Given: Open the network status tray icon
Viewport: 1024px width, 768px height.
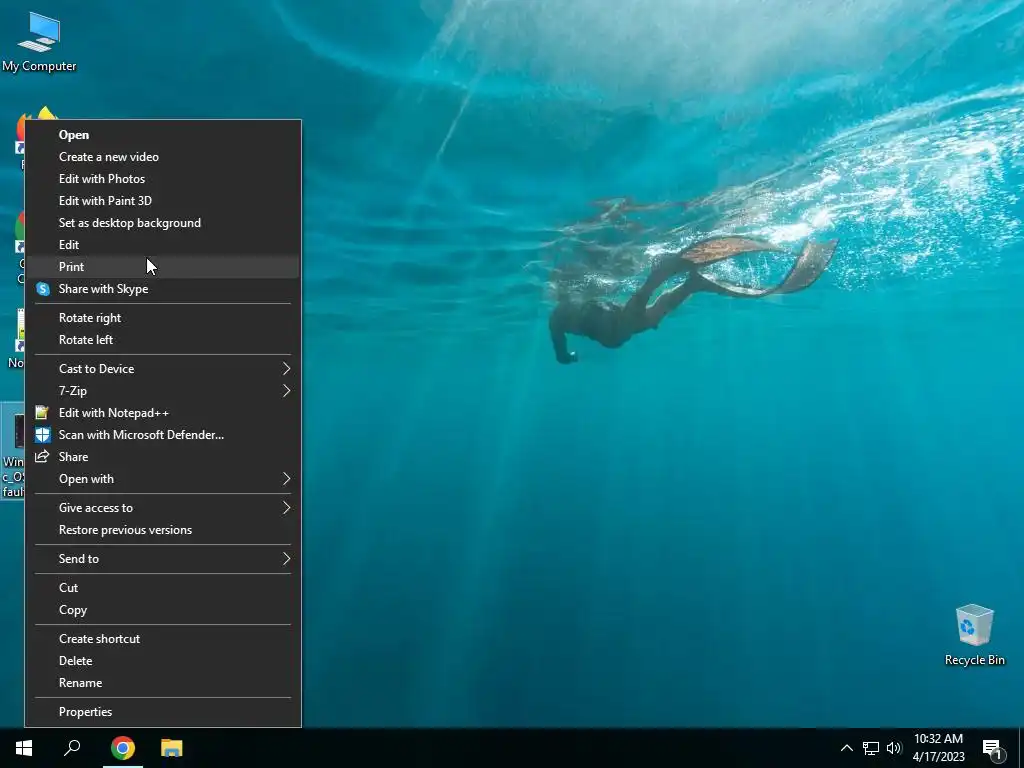Looking at the screenshot, I should pos(871,748).
